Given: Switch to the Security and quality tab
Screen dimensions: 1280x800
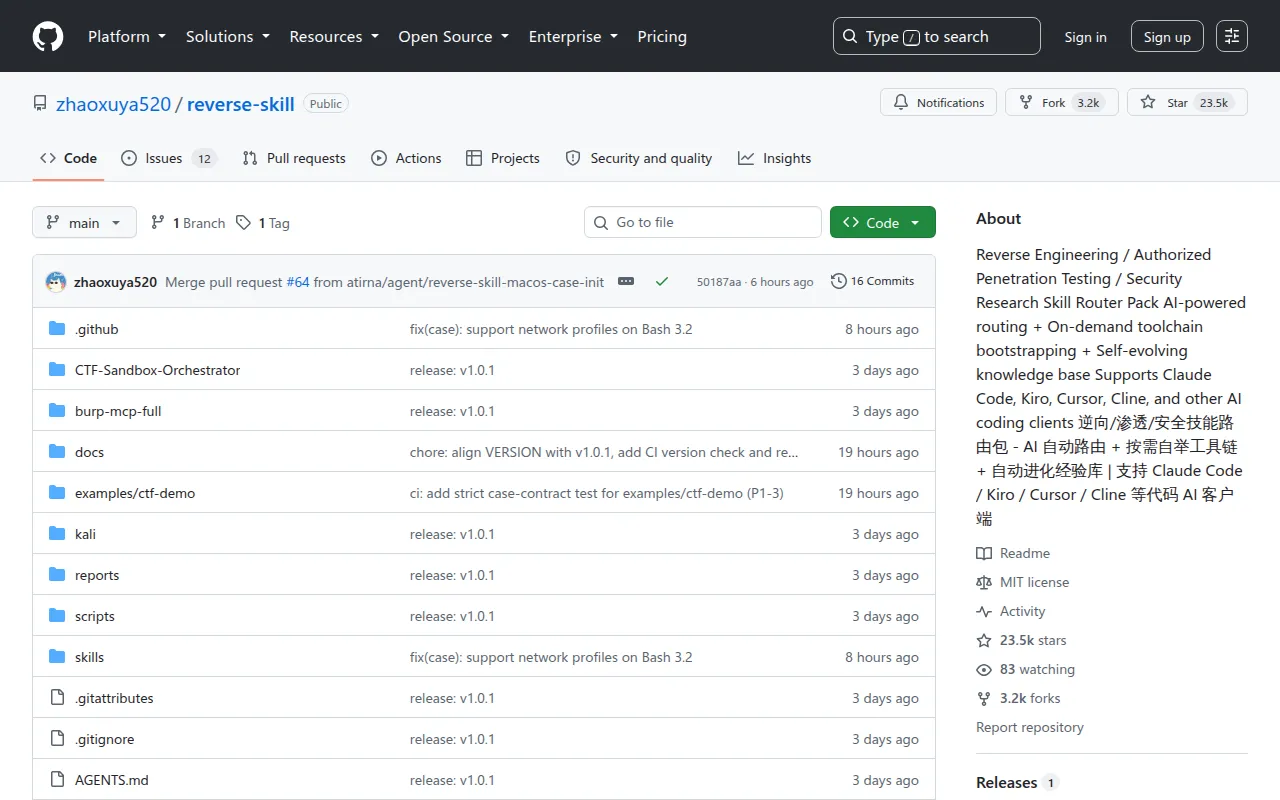Looking at the screenshot, I should tap(639, 158).
